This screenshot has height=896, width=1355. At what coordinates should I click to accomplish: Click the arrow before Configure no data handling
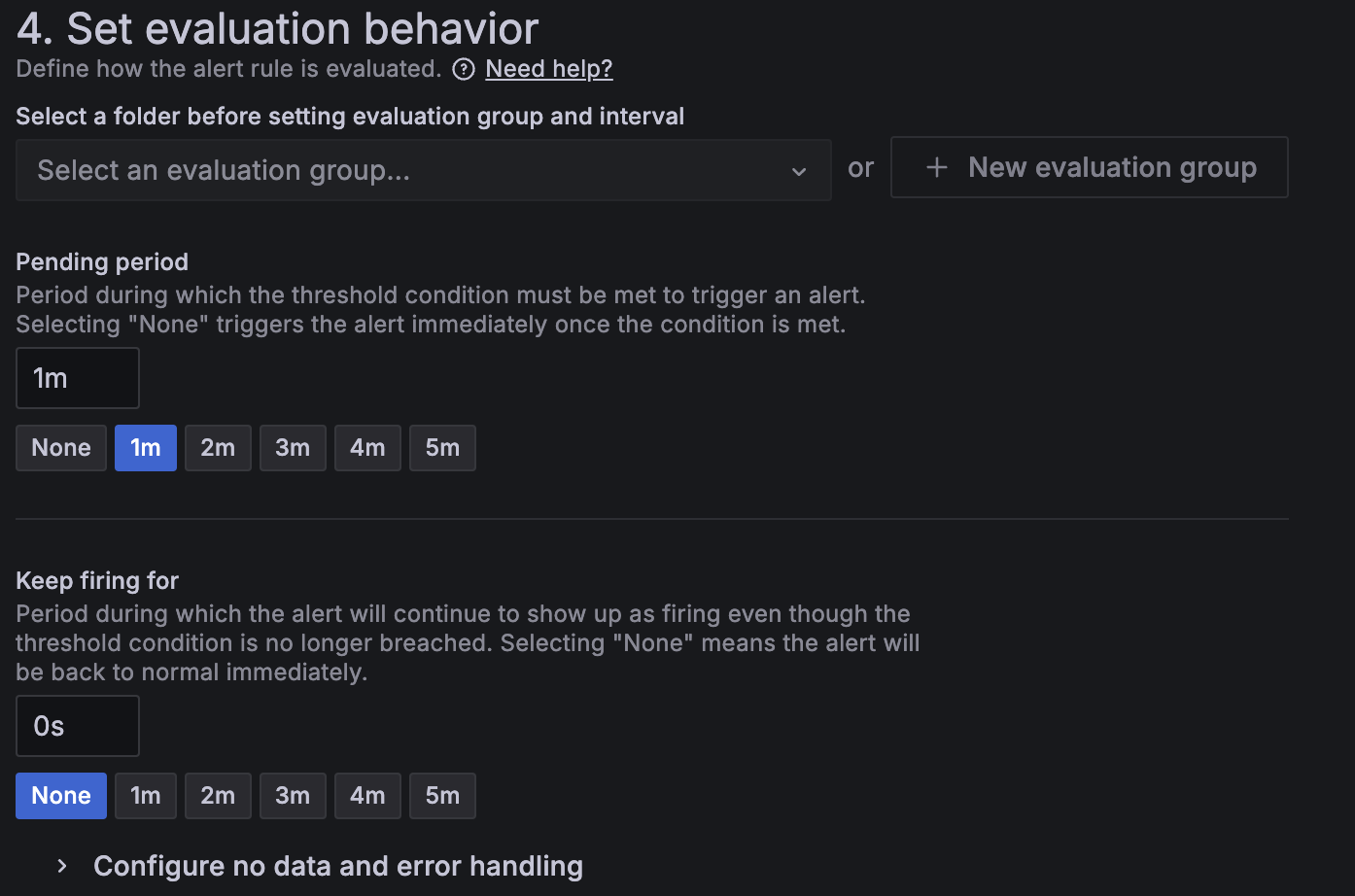pos(61,866)
